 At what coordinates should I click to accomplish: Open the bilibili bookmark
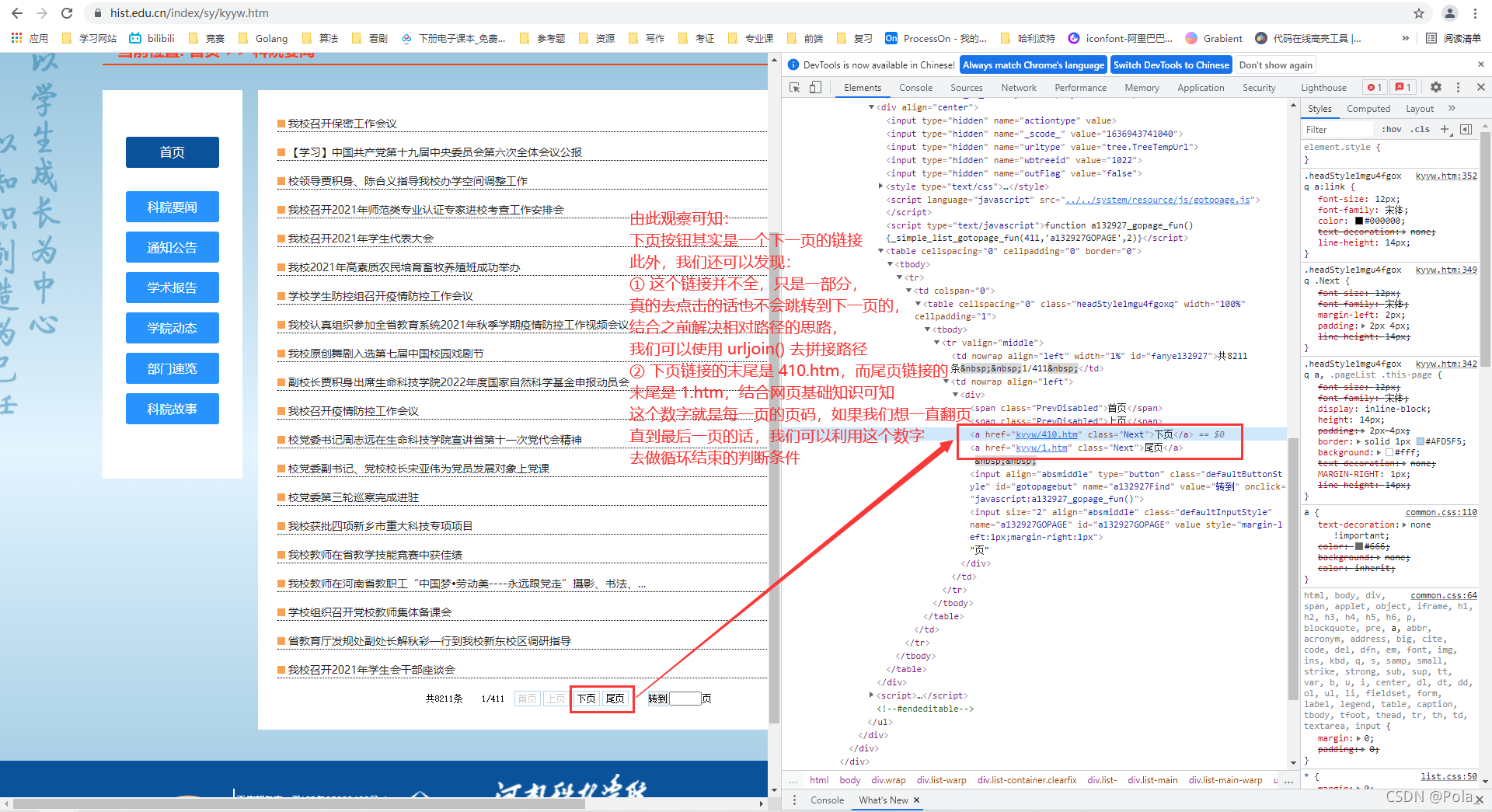pyautogui.click(x=152, y=38)
